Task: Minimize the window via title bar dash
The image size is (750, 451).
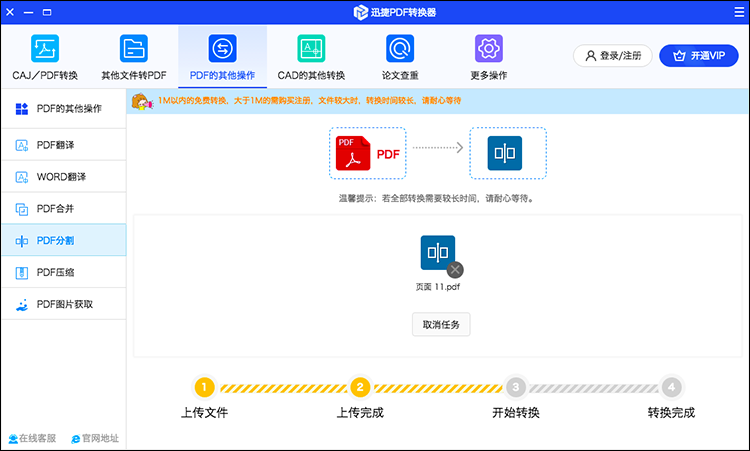Action: 28,12
